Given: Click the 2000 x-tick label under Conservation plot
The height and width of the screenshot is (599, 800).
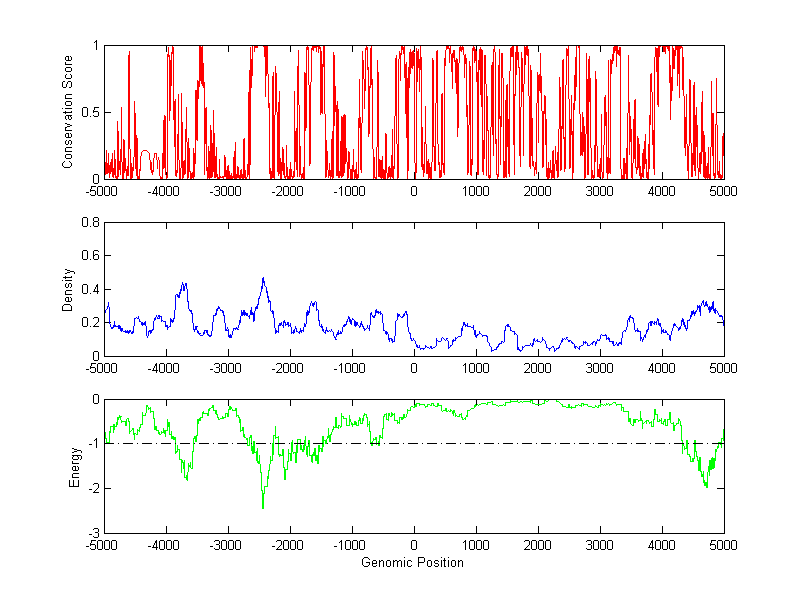Looking at the screenshot, I should point(538,190).
